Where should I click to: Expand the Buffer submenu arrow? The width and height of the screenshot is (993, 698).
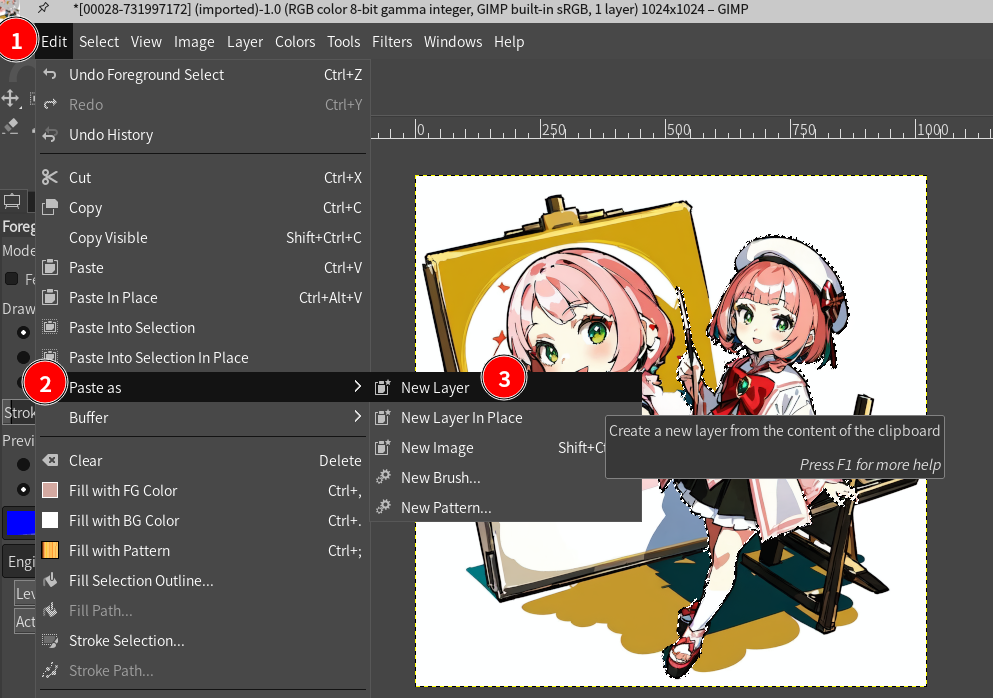tap(358, 416)
